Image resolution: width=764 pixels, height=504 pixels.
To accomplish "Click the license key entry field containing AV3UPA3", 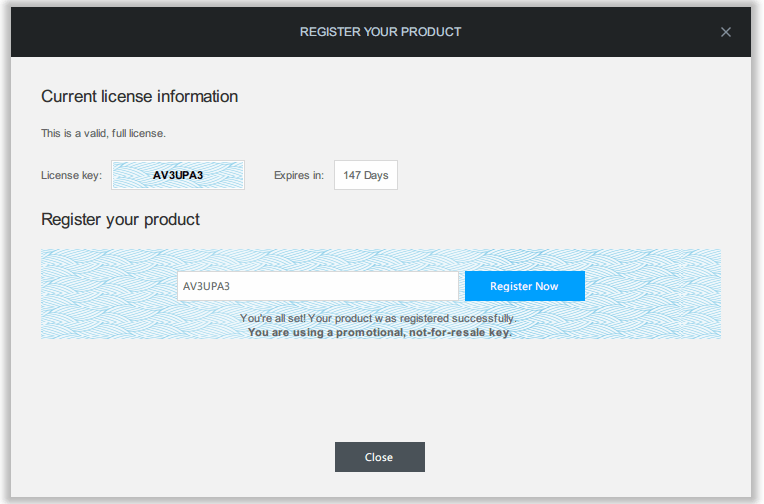I will [x=318, y=286].
